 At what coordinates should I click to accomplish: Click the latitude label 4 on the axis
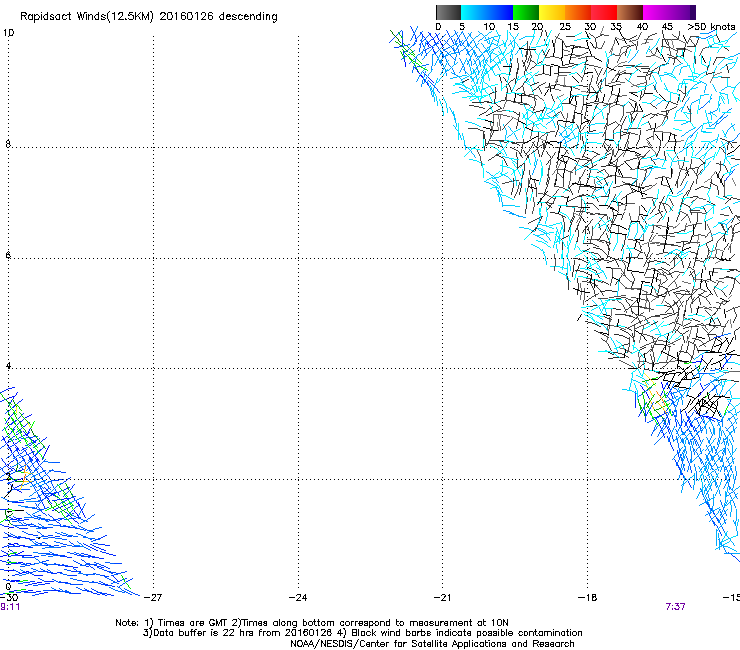click(x=8, y=366)
